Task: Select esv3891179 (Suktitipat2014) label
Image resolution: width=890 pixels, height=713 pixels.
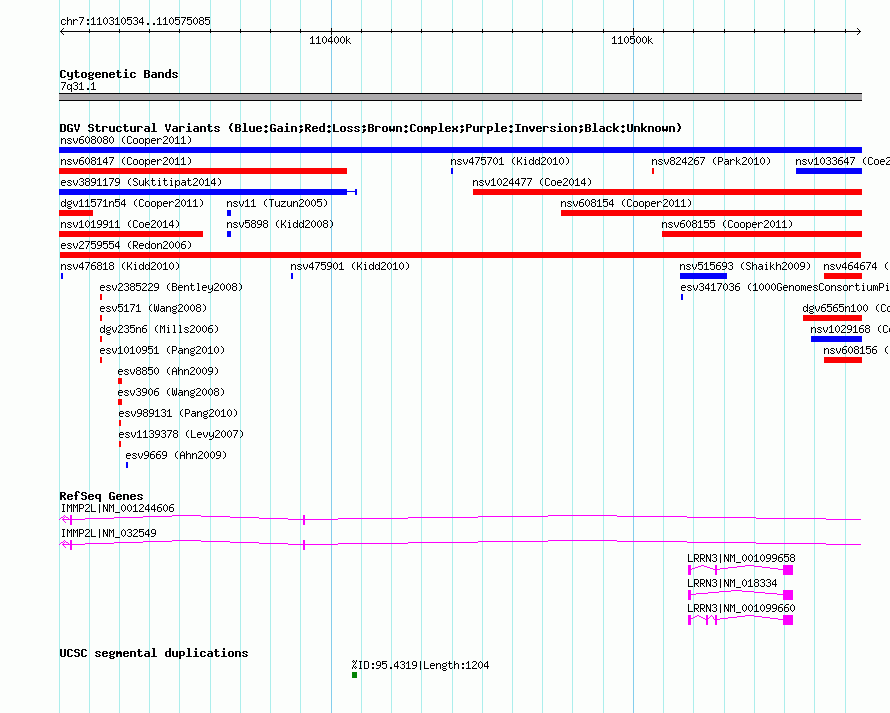Action: [141, 182]
